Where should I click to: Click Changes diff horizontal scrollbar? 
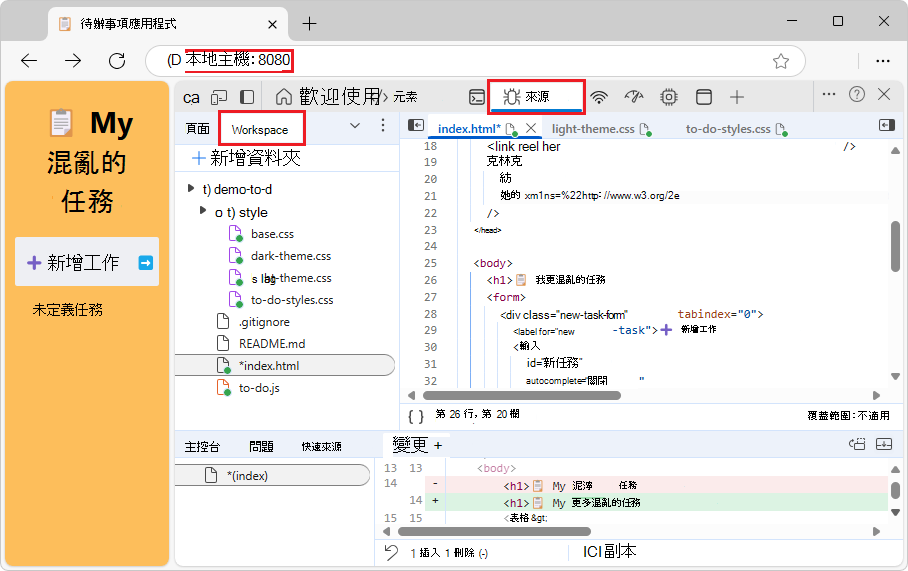click(x=494, y=532)
